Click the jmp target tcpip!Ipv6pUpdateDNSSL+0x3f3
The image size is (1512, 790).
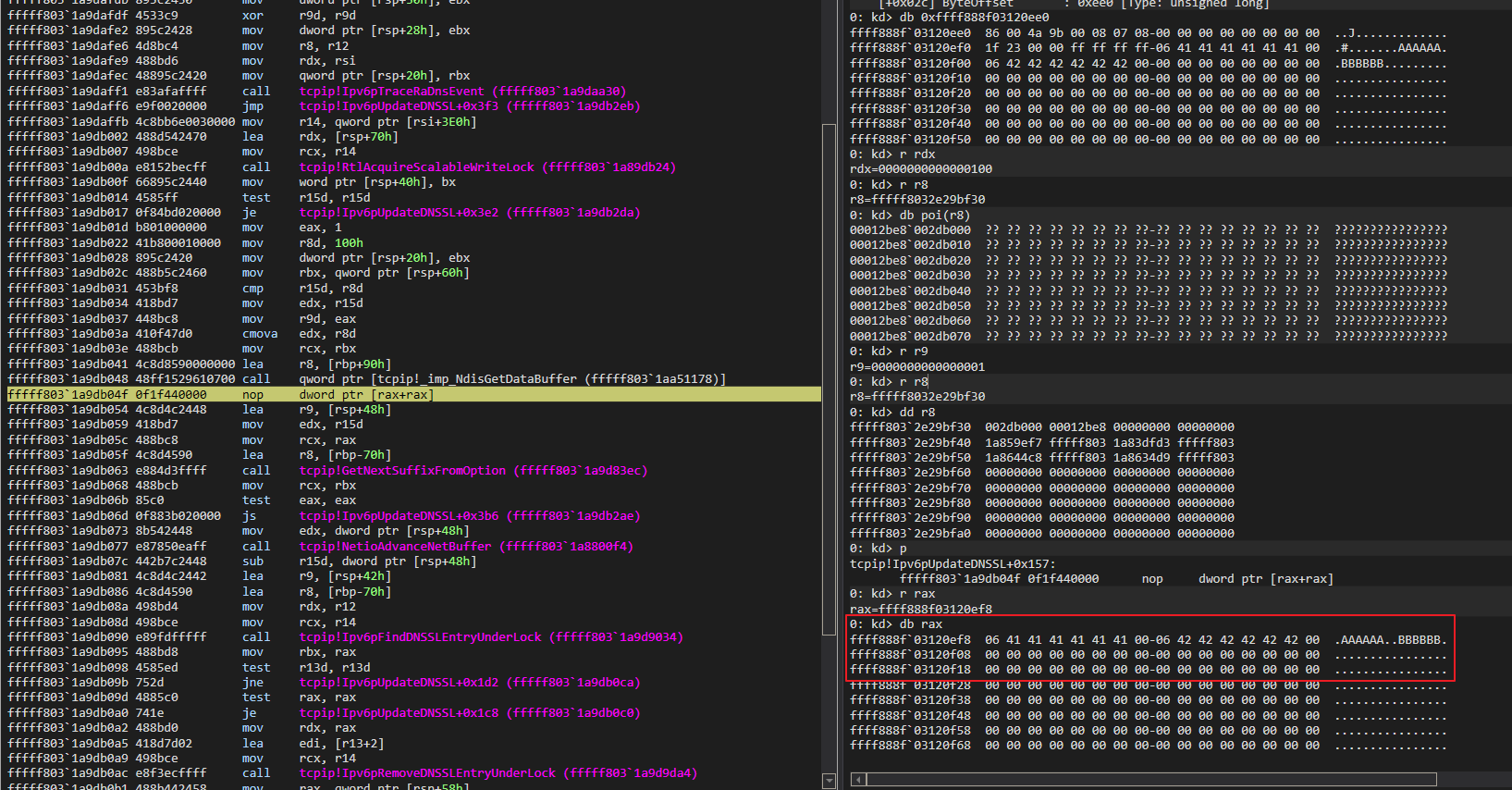point(470,106)
